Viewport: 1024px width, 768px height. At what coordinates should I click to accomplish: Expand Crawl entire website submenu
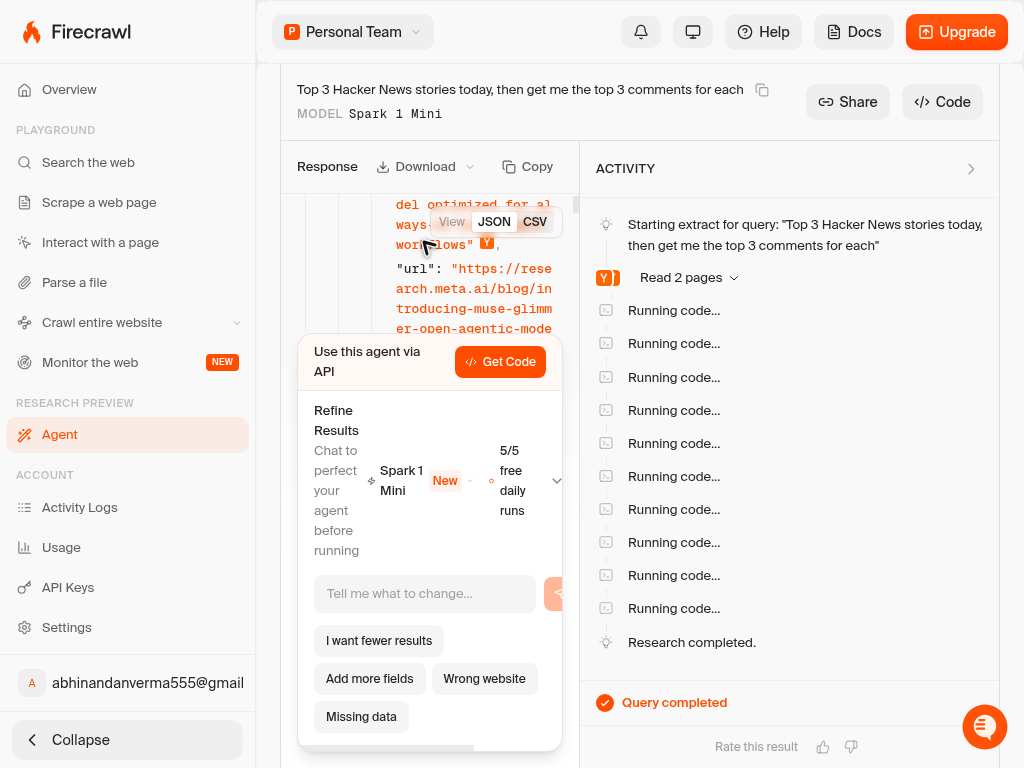coord(237,323)
